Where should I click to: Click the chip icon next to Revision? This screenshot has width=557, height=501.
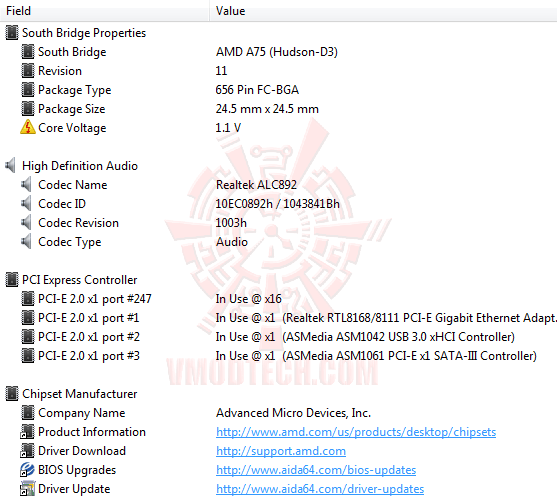click(28, 71)
